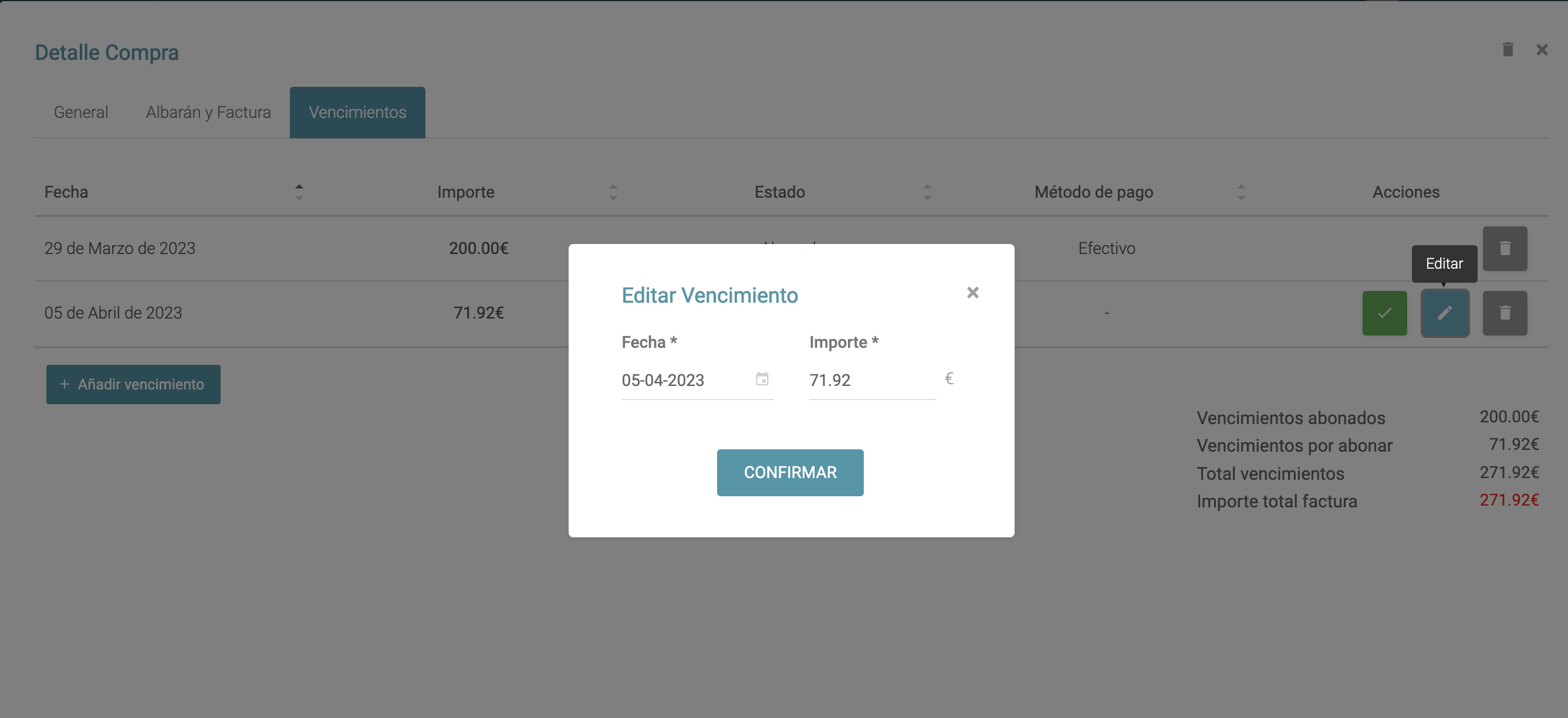Sort table by Estado column arrows

click(927, 192)
